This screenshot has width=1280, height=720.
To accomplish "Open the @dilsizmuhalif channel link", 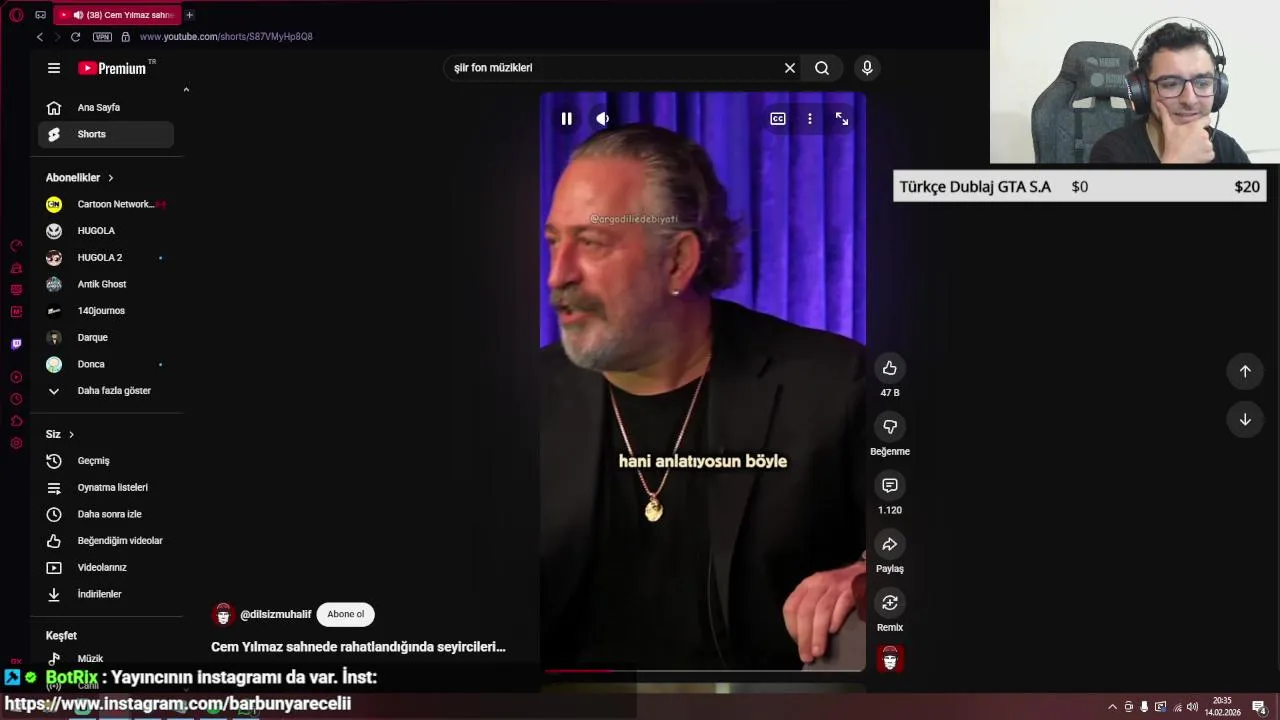I will coord(276,614).
